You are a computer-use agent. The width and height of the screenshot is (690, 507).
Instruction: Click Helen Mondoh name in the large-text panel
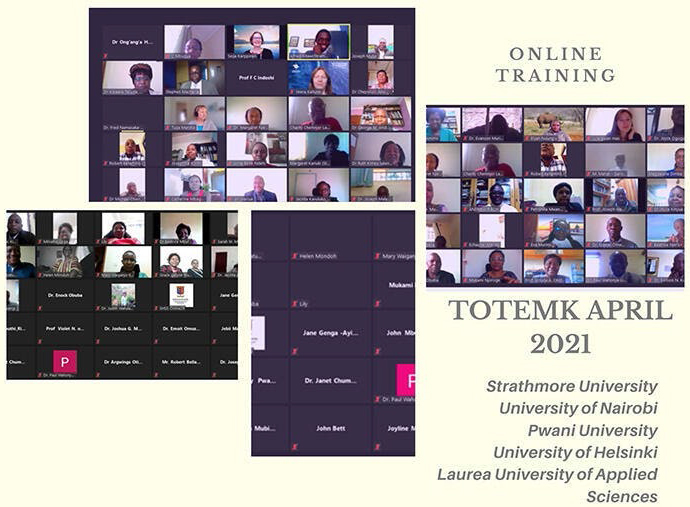(318, 256)
